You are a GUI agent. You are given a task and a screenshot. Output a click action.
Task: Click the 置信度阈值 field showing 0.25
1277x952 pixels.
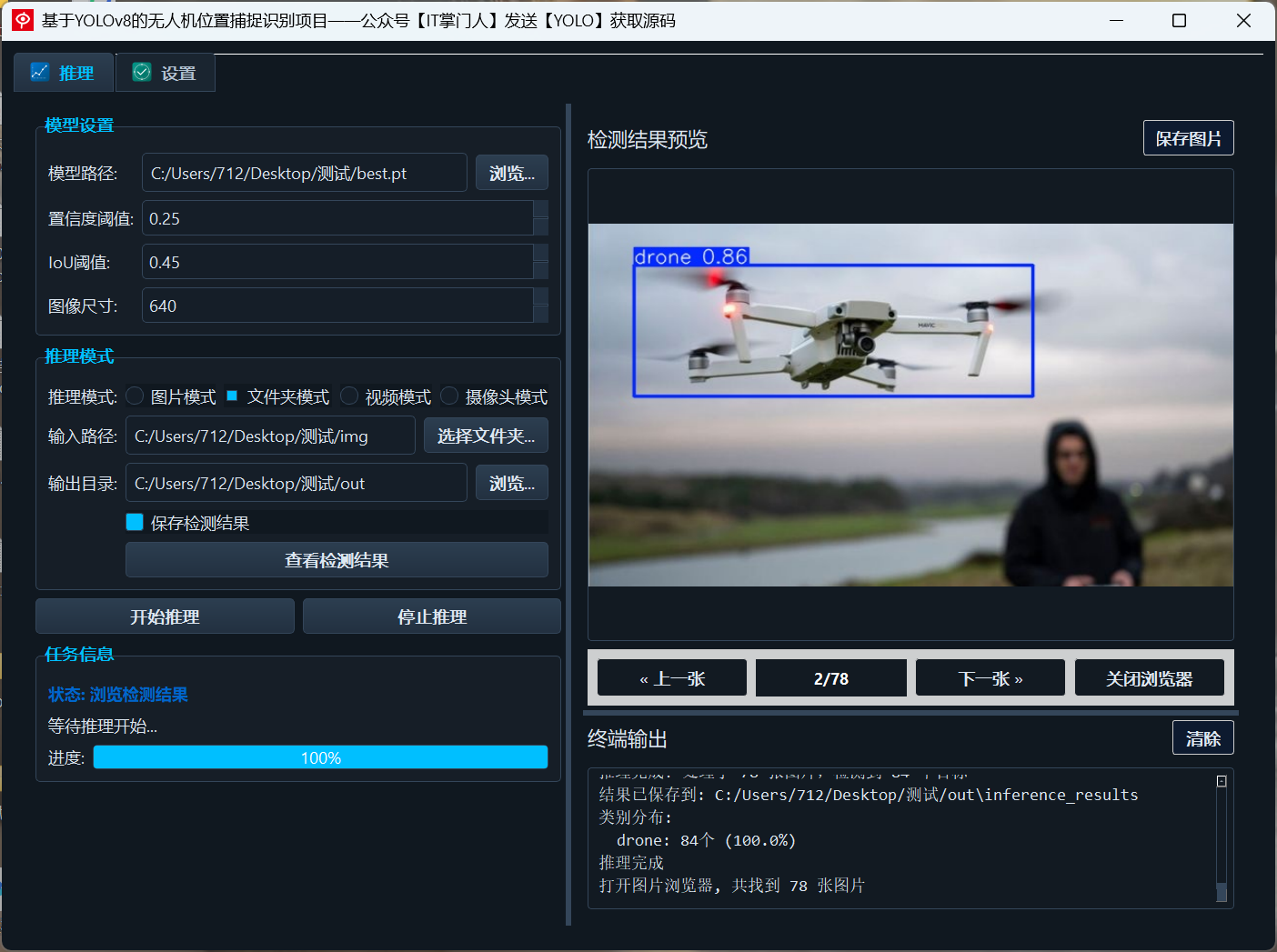[x=337, y=218]
